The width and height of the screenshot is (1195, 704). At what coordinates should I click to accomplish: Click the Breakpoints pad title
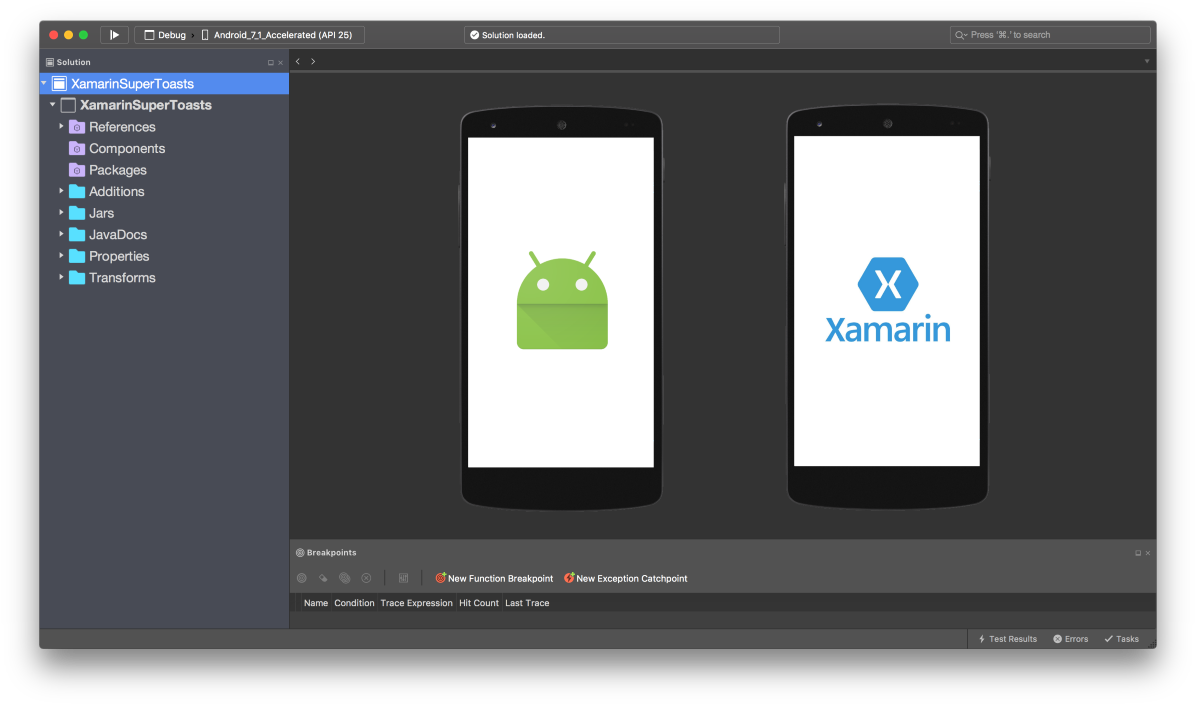pos(332,552)
